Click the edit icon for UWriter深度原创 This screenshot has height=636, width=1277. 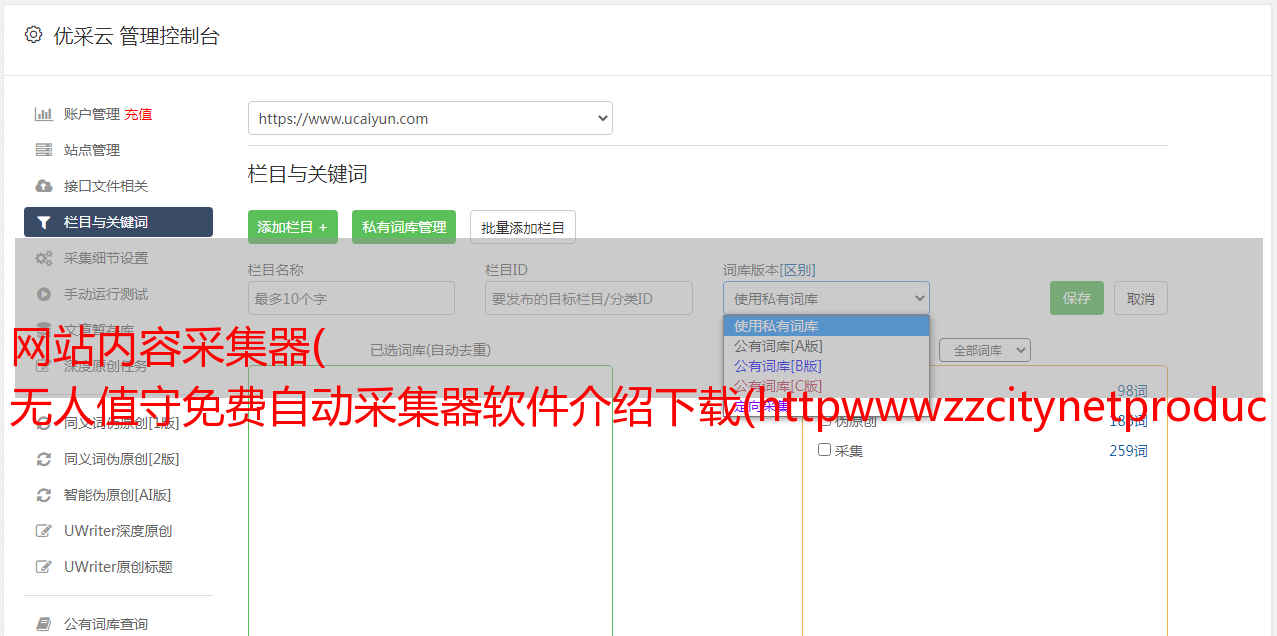[44, 531]
